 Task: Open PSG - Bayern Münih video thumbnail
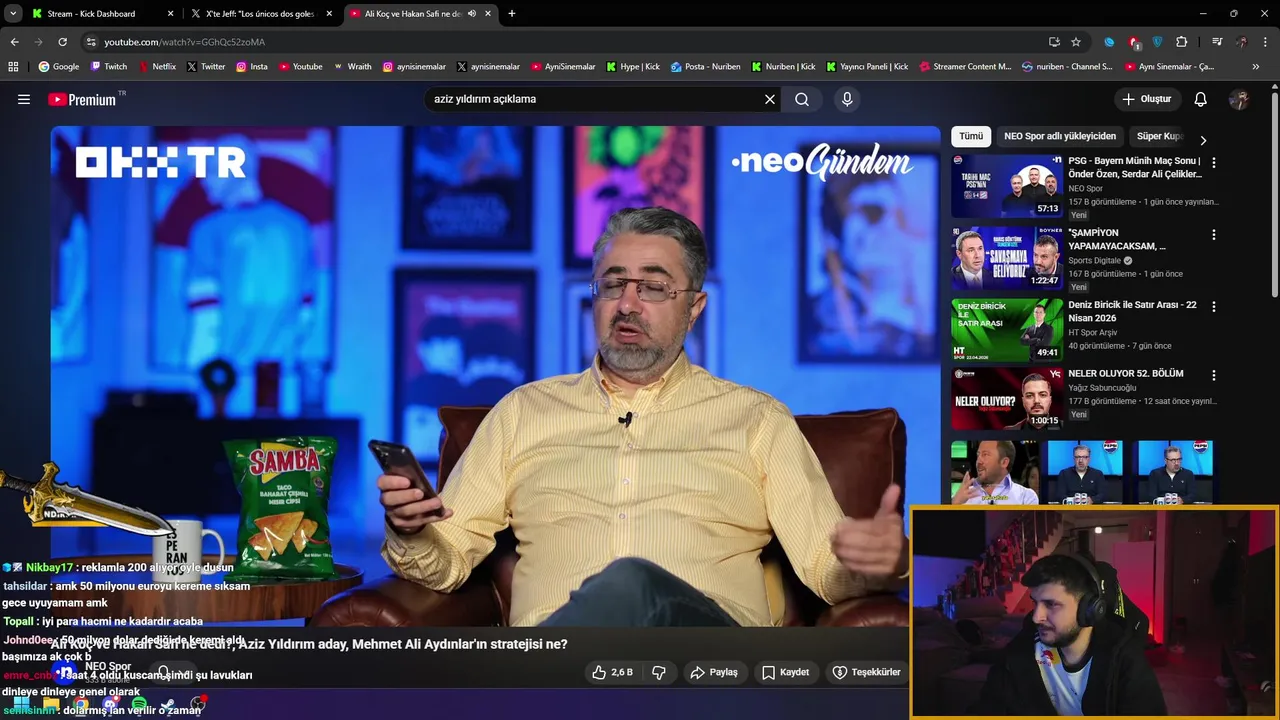(x=1007, y=186)
